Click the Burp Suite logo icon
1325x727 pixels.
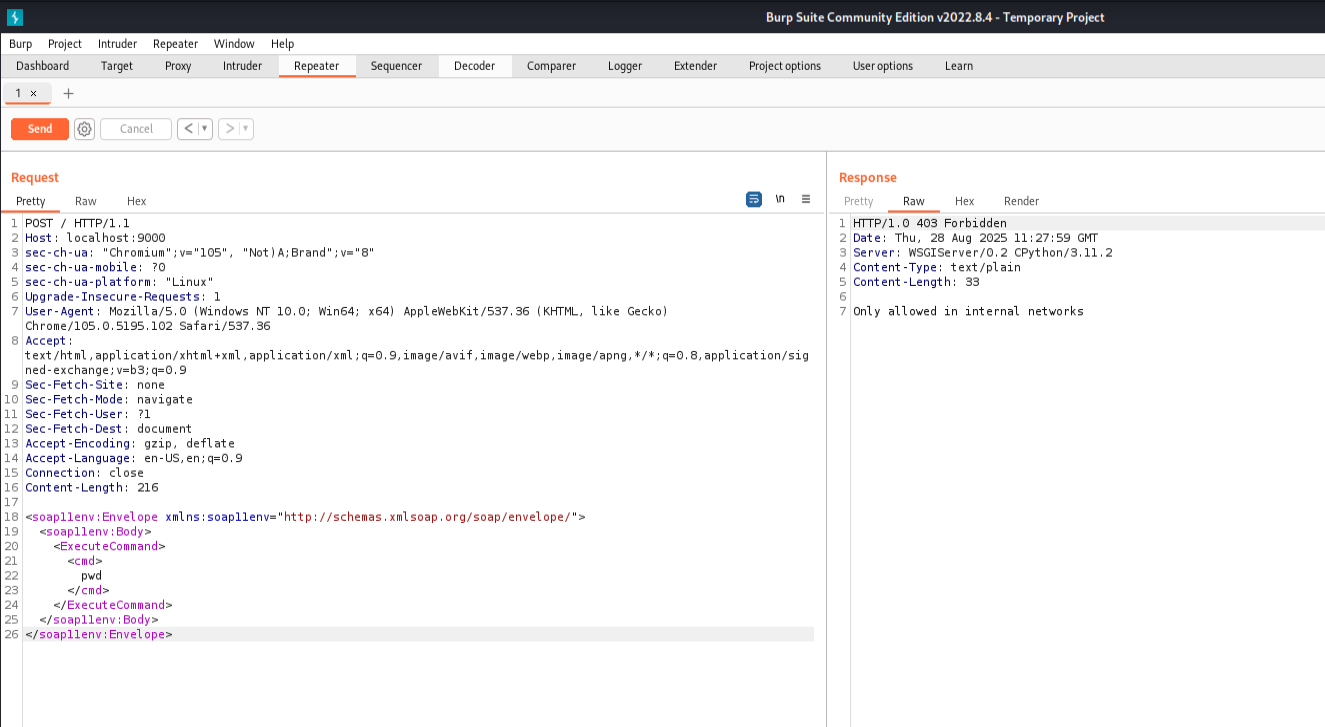tap(15, 17)
